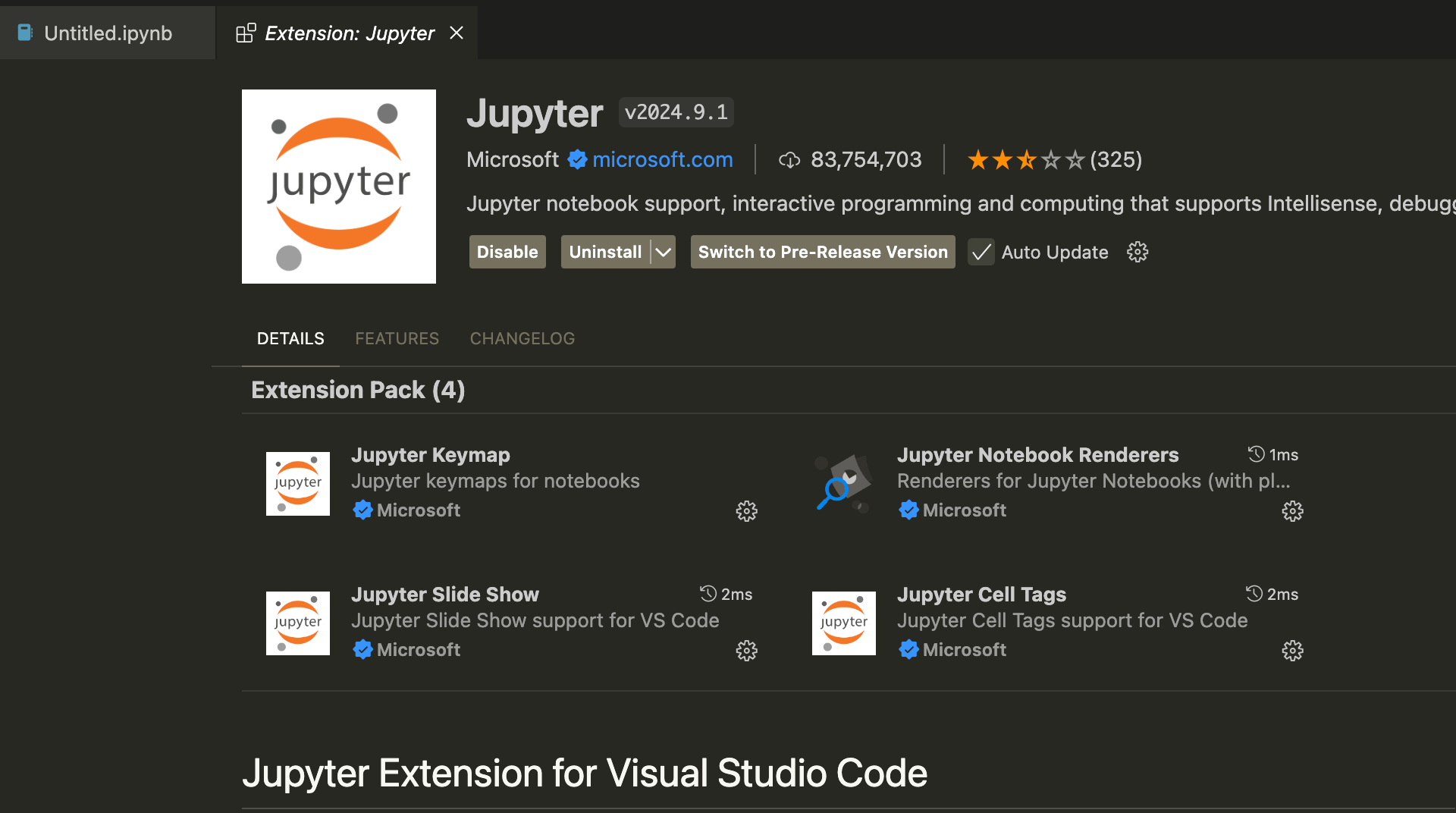
Task: Click the Microsoft publisher name
Action: [x=513, y=159]
